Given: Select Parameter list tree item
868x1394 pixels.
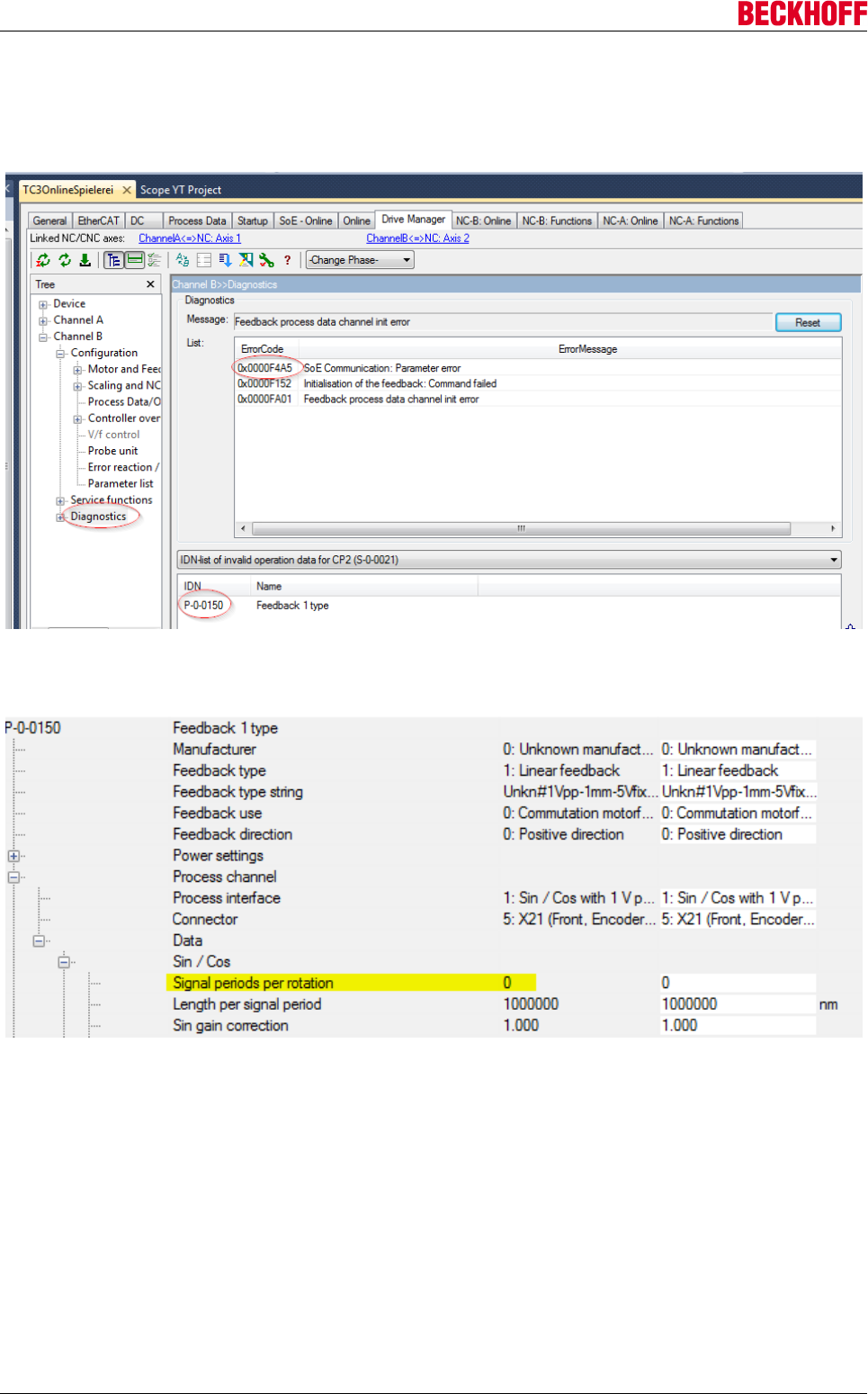Looking at the screenshot, I should coord(121,483).
